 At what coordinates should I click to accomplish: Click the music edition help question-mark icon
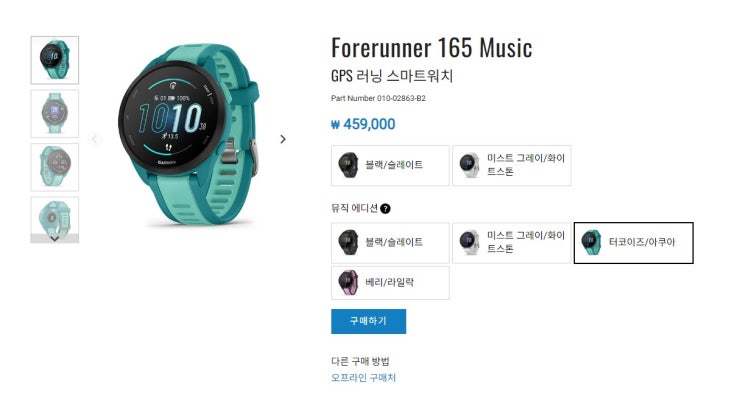click(x=385, y=208)
